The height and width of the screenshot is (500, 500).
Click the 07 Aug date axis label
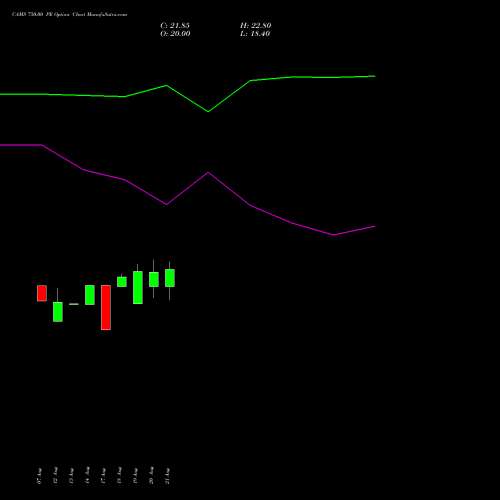click(x=39, y=476)
